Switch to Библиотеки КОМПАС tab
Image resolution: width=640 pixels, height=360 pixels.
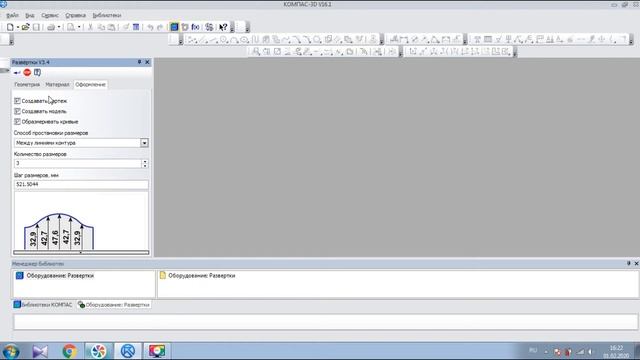43,305
